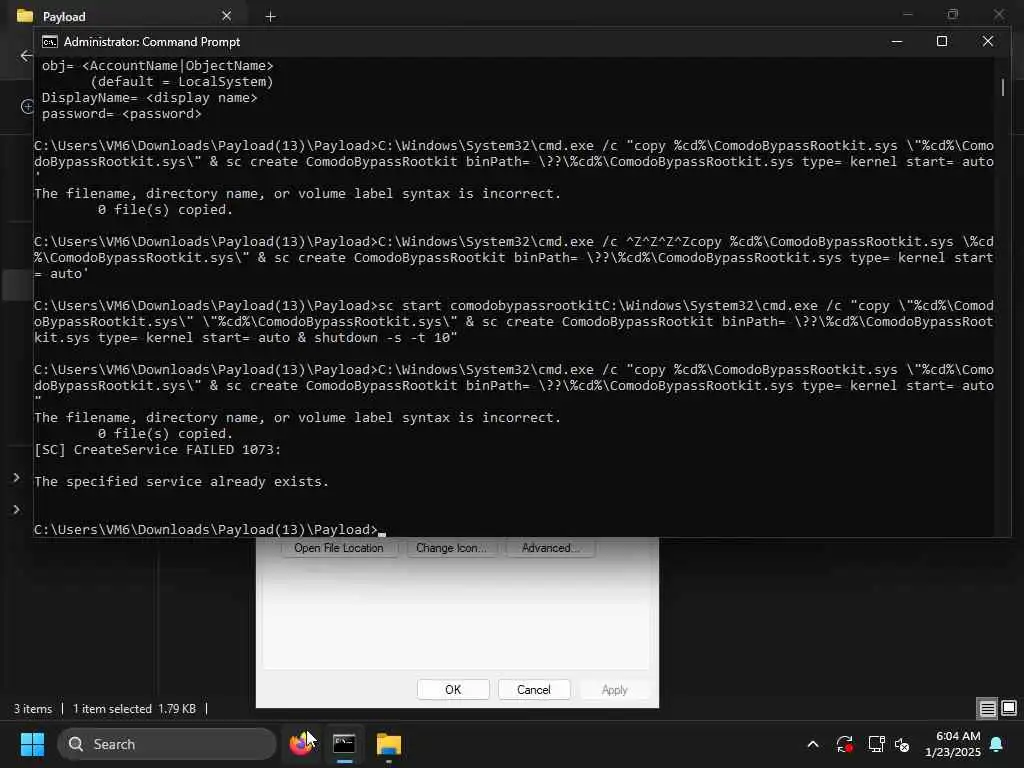This screenshot has height=768, width=1024.
Task: Click the Change Icon button
Action: (451, 548)
